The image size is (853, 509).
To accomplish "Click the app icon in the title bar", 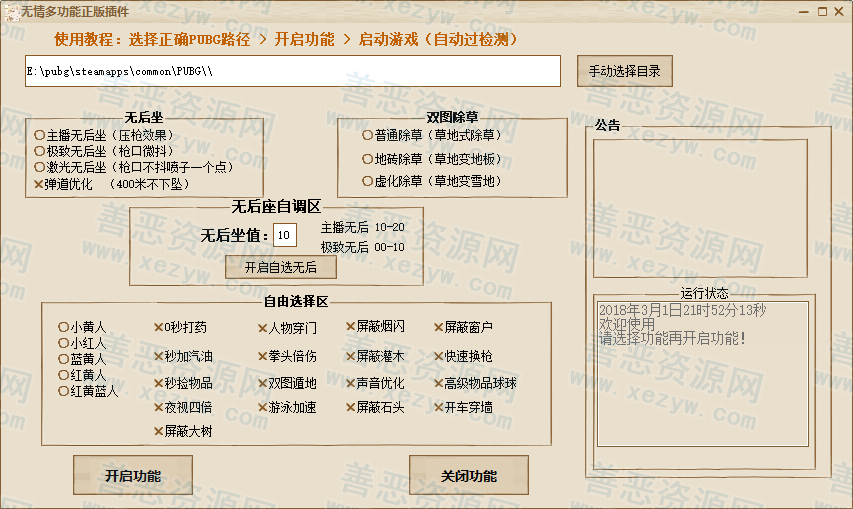I will pos(10,11).
